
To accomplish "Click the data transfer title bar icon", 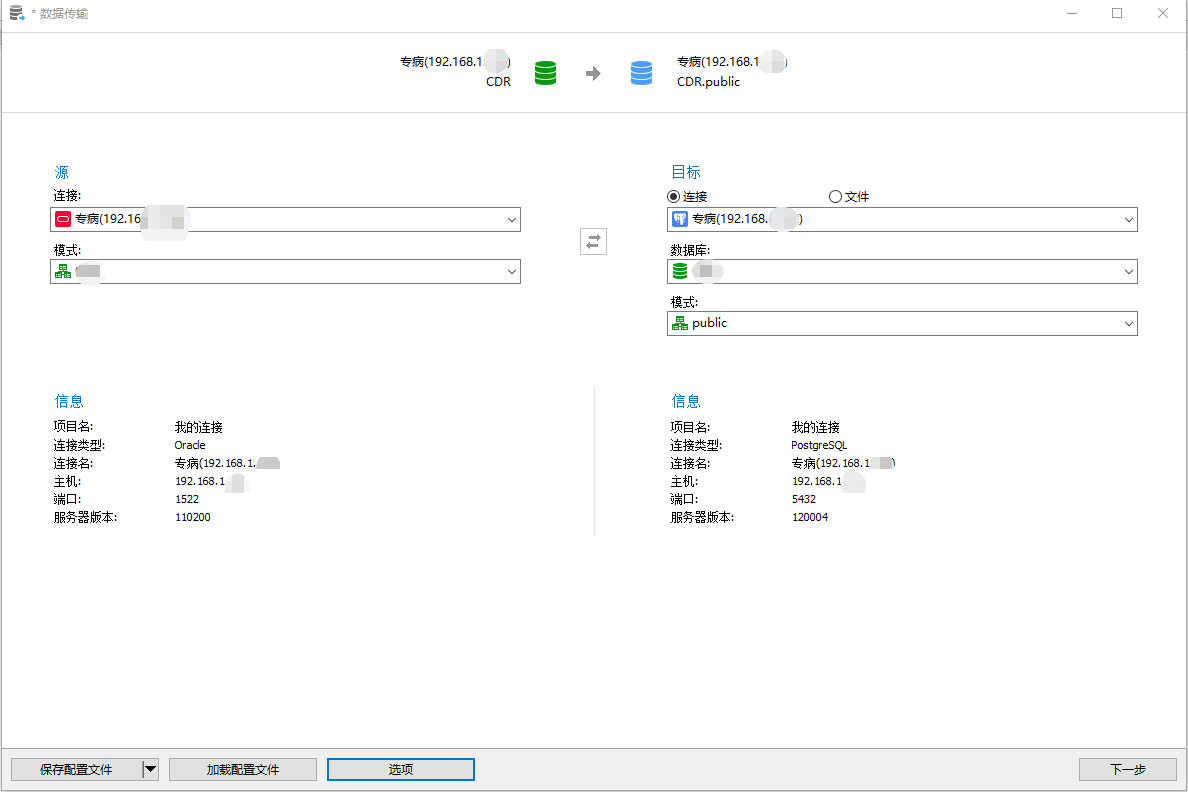I will (17, 13).
